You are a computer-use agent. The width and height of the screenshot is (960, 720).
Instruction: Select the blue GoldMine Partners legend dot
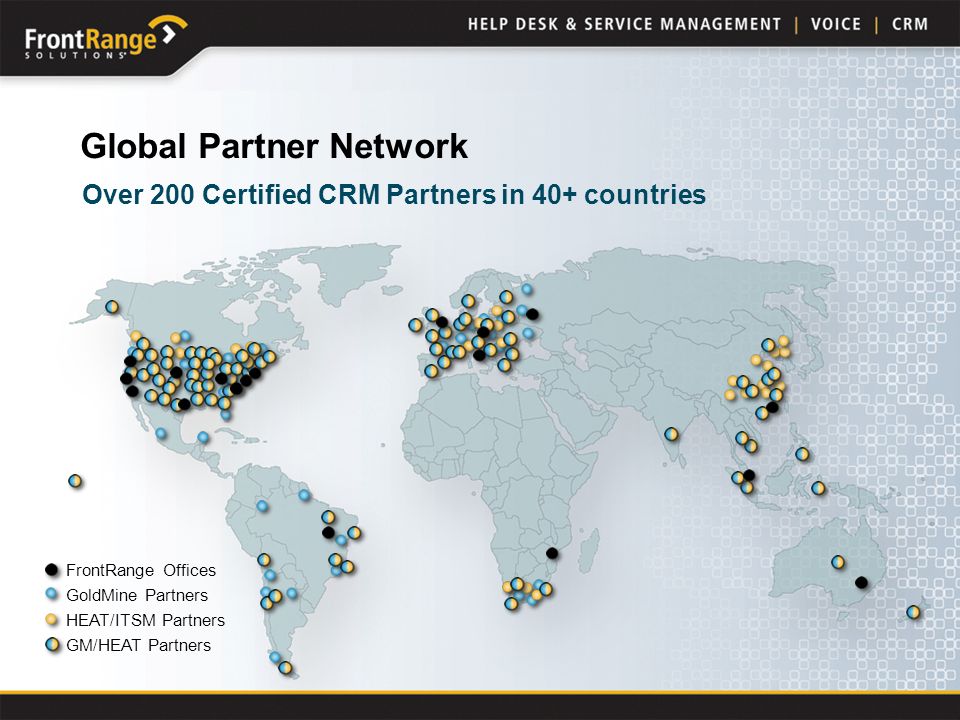point(52,594)
